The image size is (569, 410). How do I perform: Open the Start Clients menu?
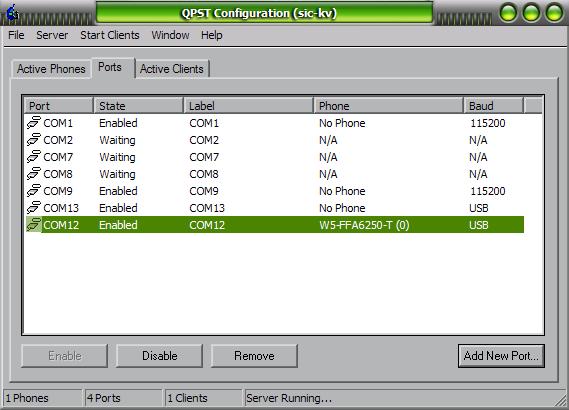tap(110, 35)
